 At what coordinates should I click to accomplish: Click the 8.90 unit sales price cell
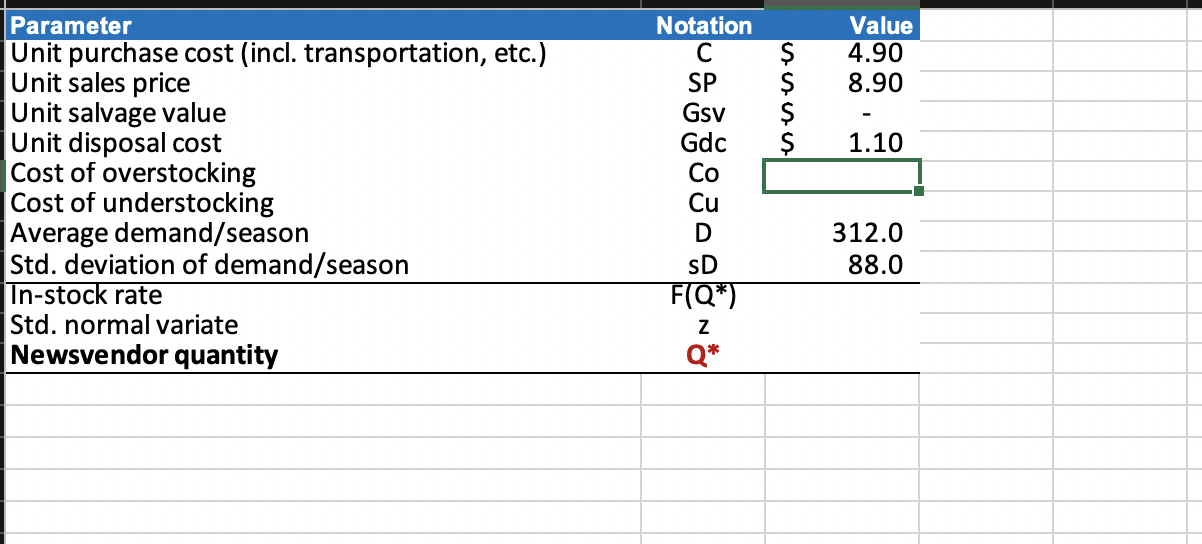coord(841,82)
